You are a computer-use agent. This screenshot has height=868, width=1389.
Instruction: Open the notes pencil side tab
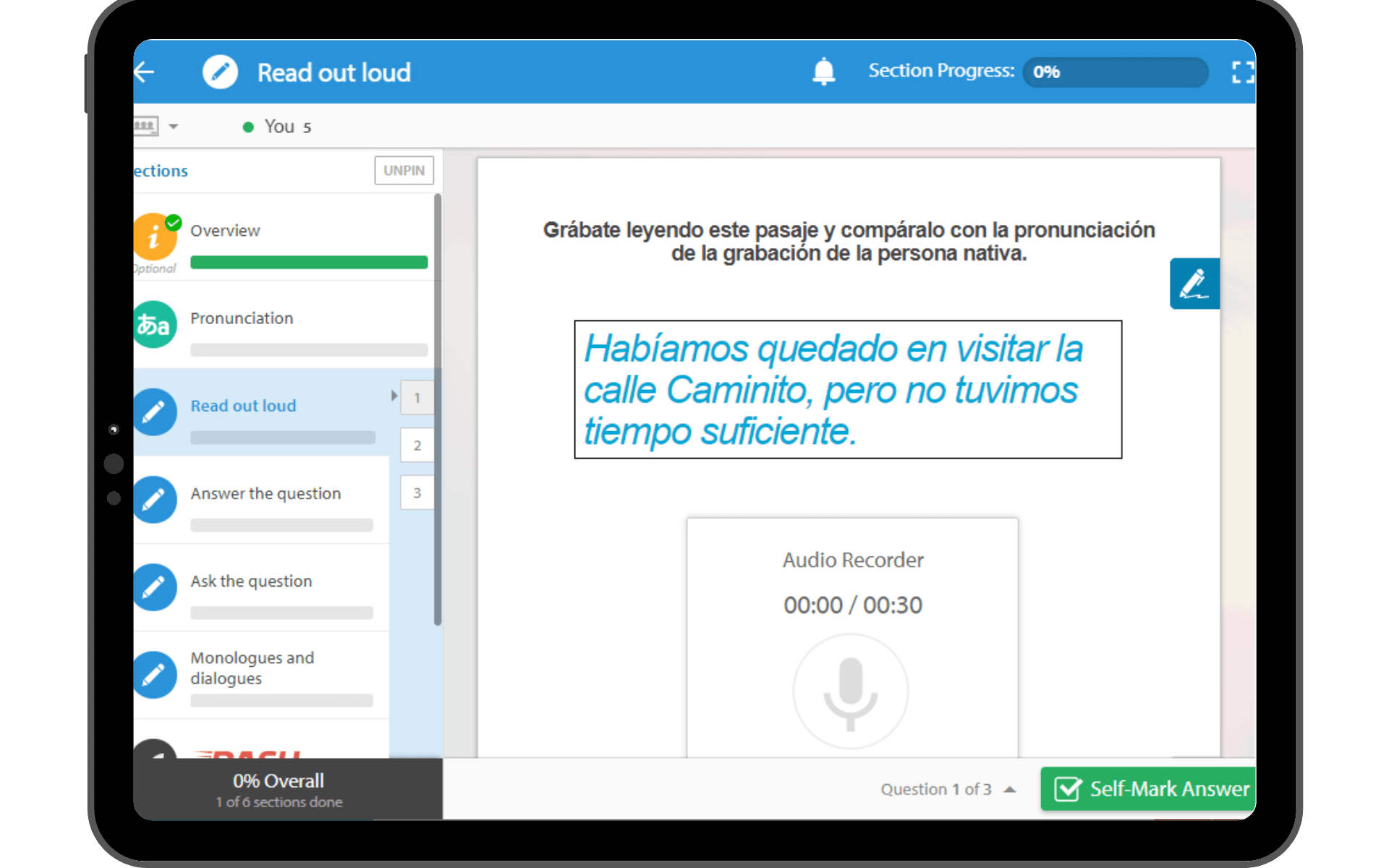[x=1194, y=284]
